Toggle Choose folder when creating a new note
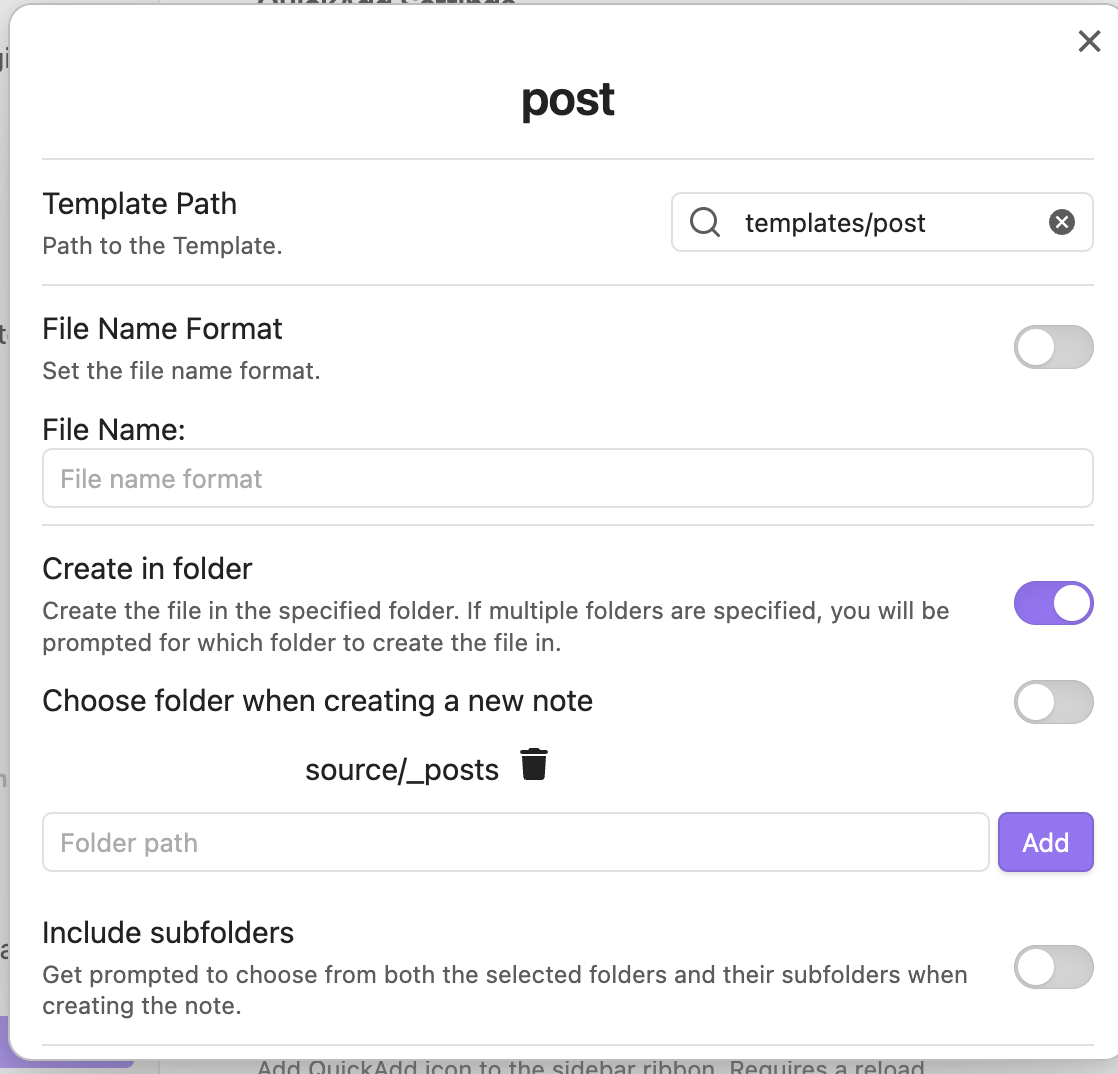1118x1074 pixels. click(x=1053, y=702)
